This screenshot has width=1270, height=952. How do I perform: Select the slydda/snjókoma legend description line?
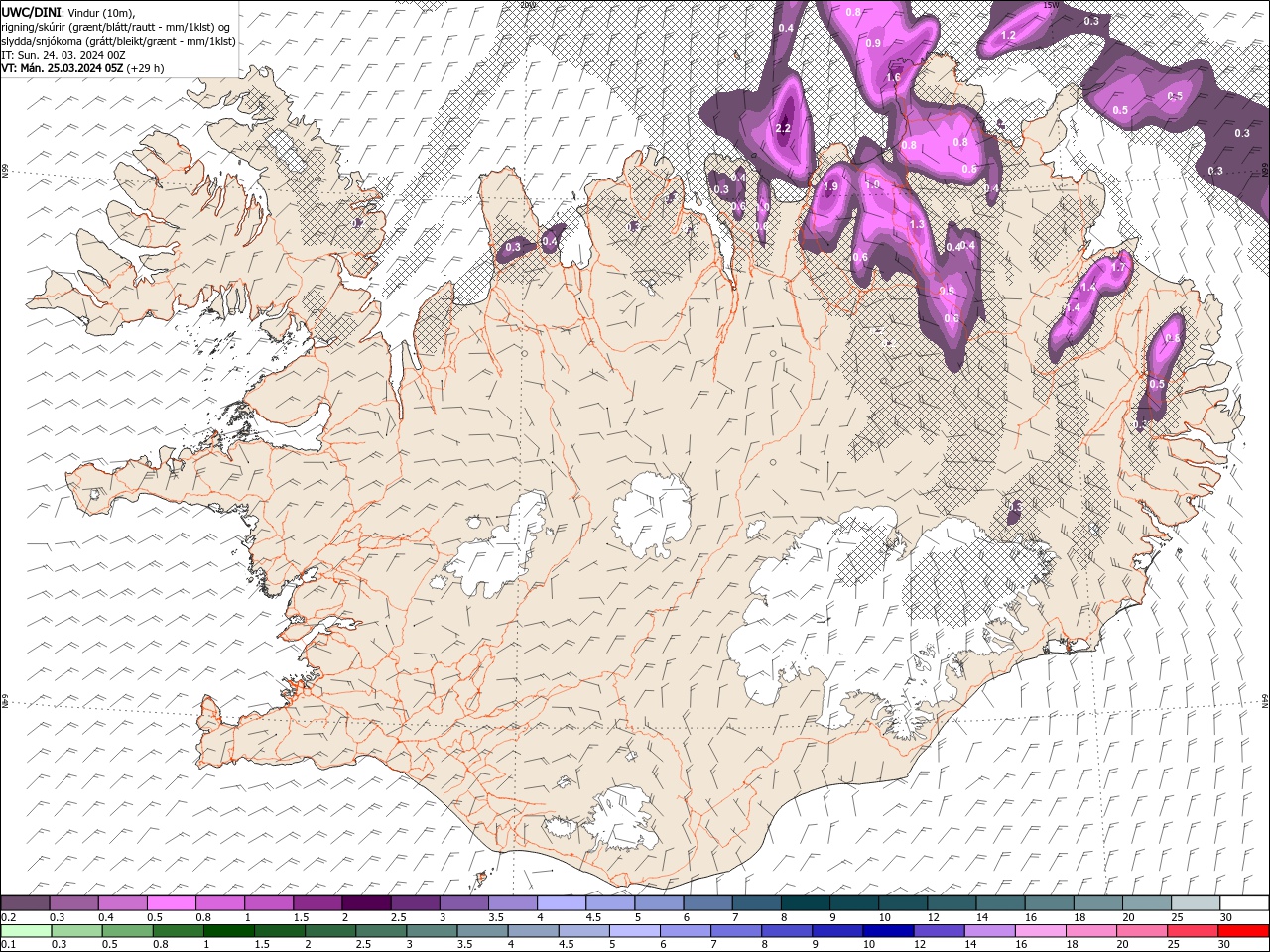(x=118, y=41)
